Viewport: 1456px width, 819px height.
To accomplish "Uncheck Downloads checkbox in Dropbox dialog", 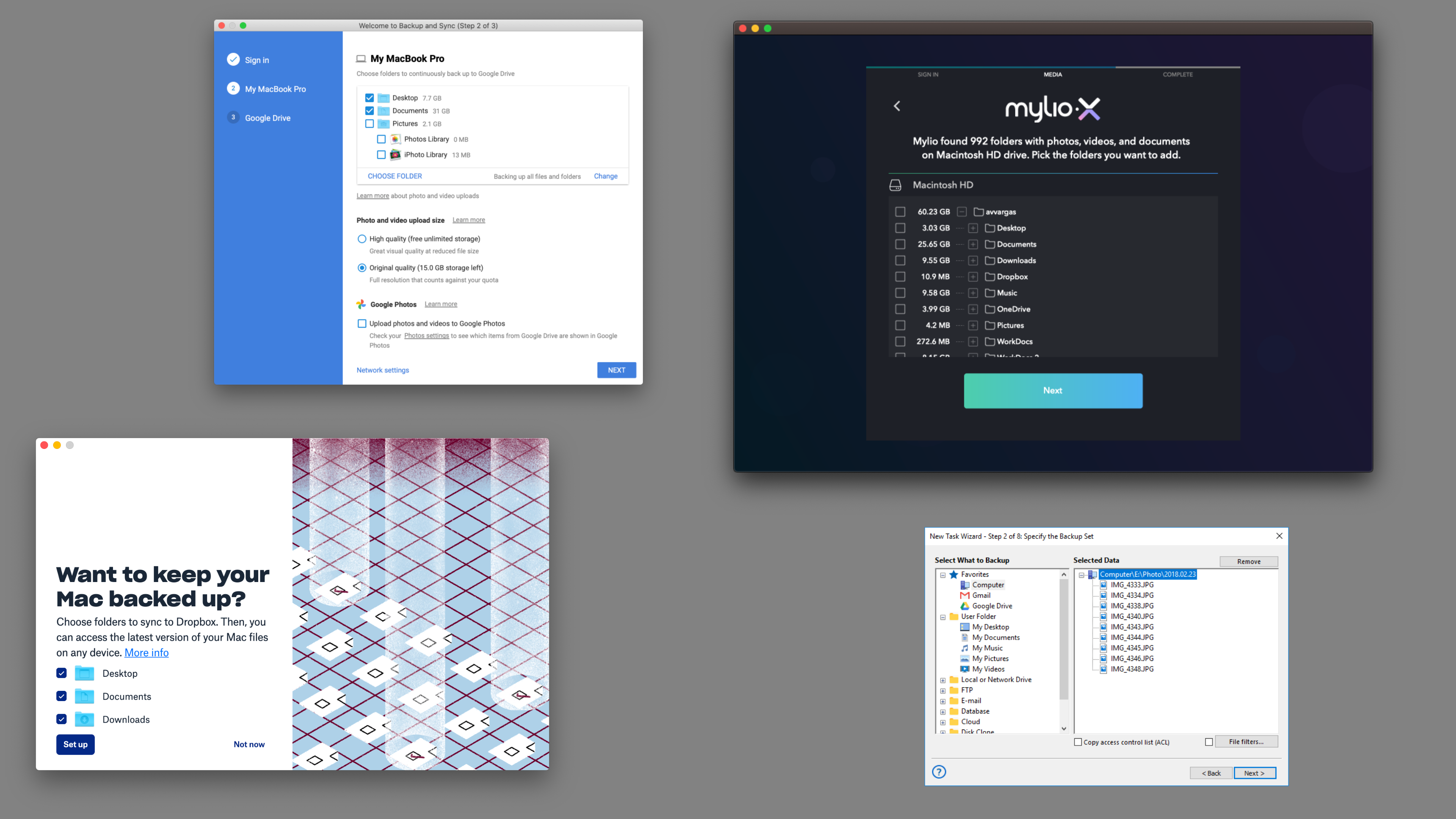I will [61, 720].
